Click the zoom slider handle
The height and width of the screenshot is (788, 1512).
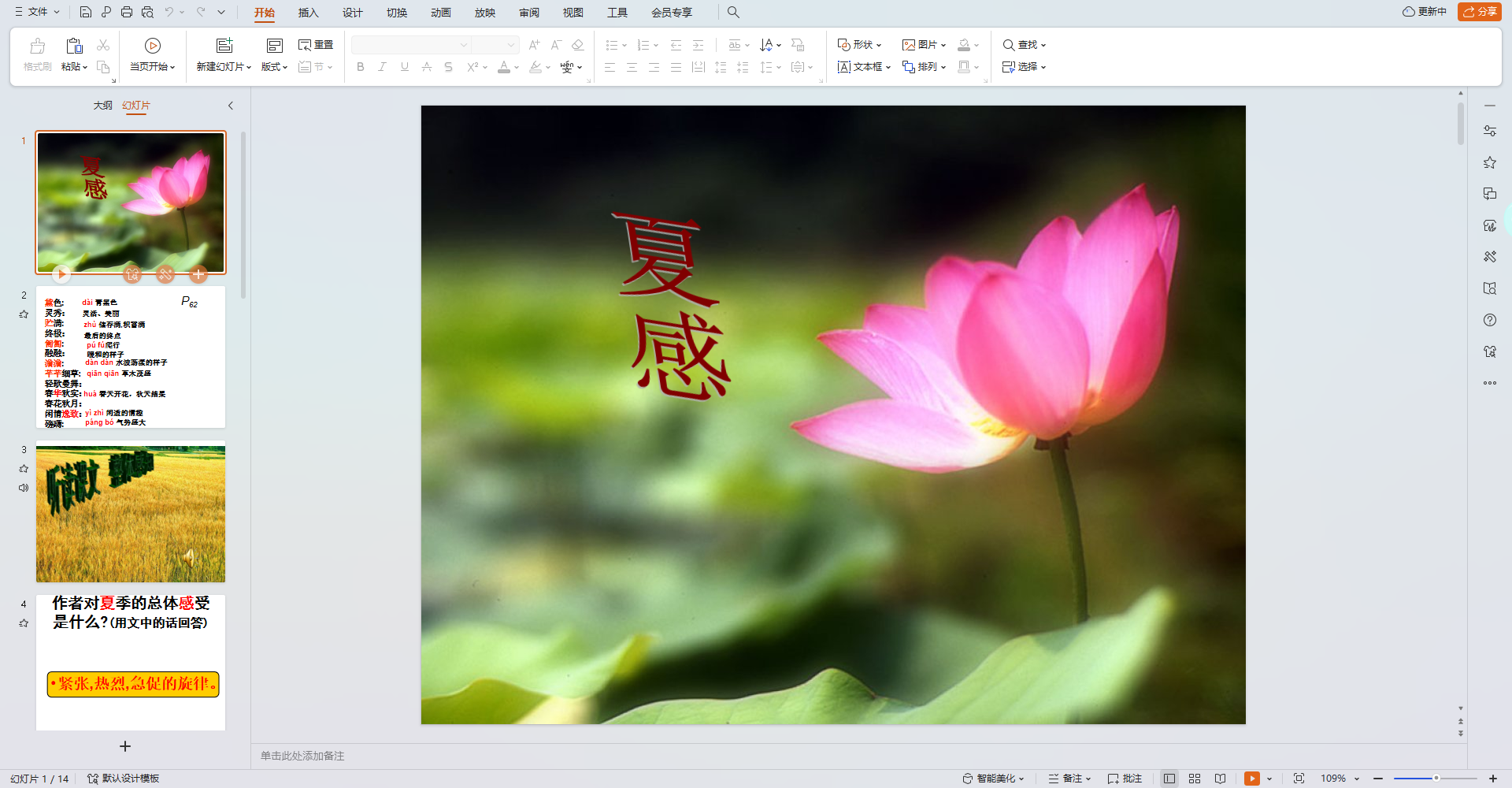1436,779
